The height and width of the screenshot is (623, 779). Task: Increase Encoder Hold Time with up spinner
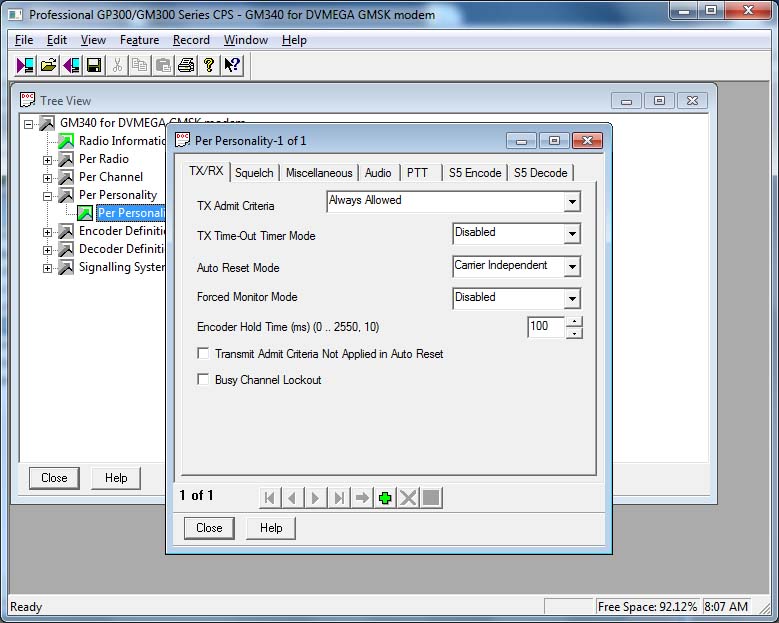(574, 321)
